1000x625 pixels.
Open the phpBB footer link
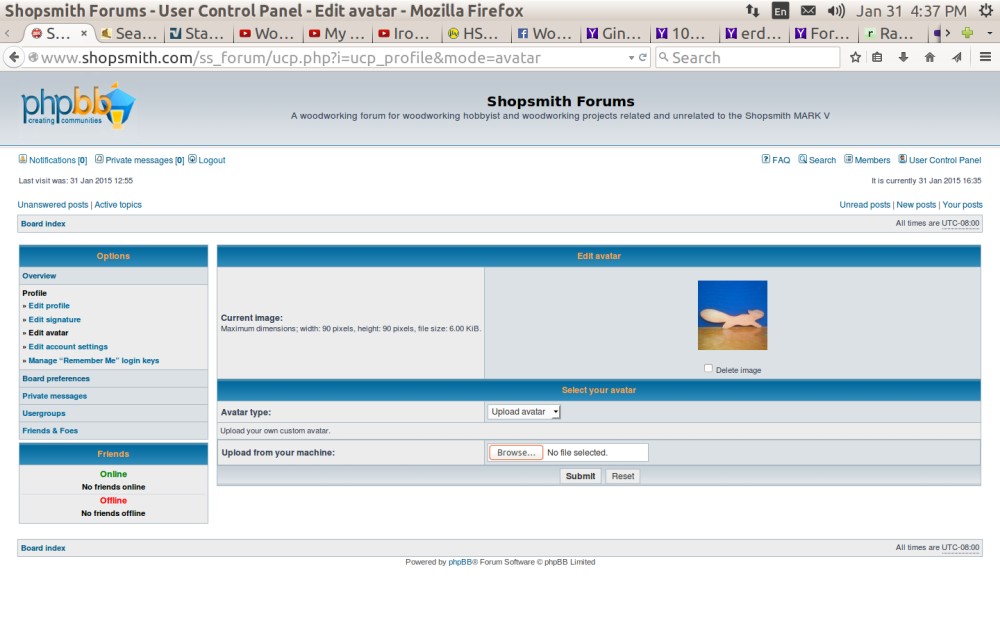460,562
